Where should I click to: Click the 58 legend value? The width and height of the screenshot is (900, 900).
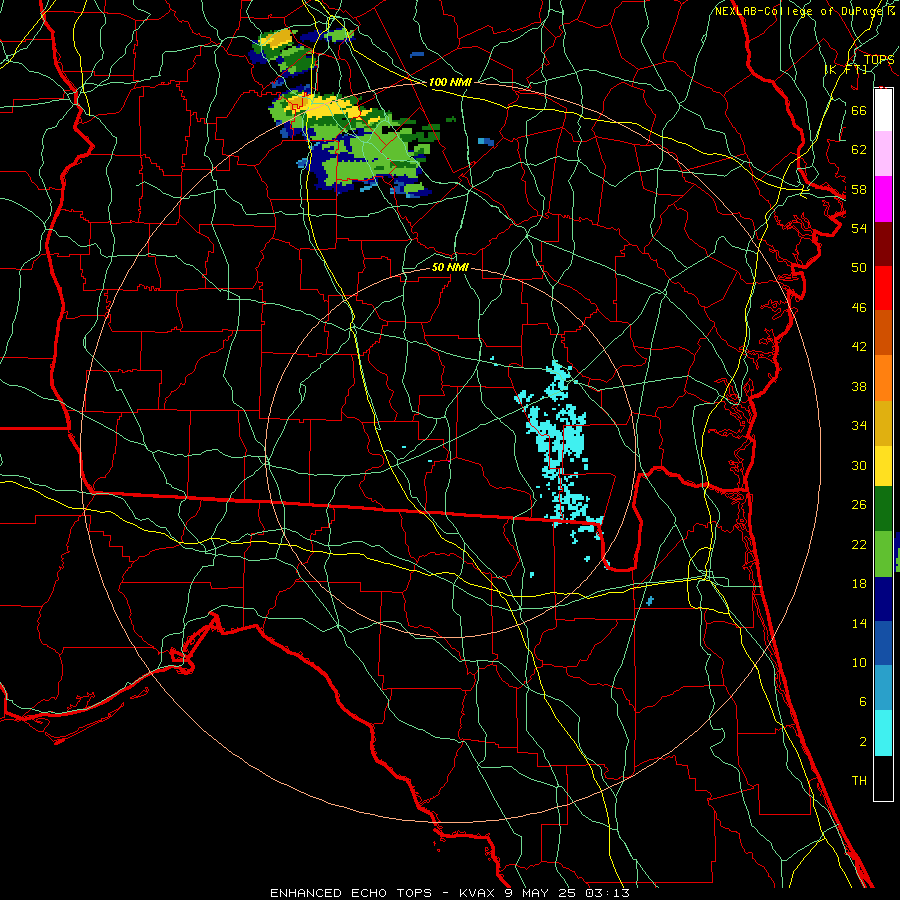pyautogui.click(x=859, y=189)
